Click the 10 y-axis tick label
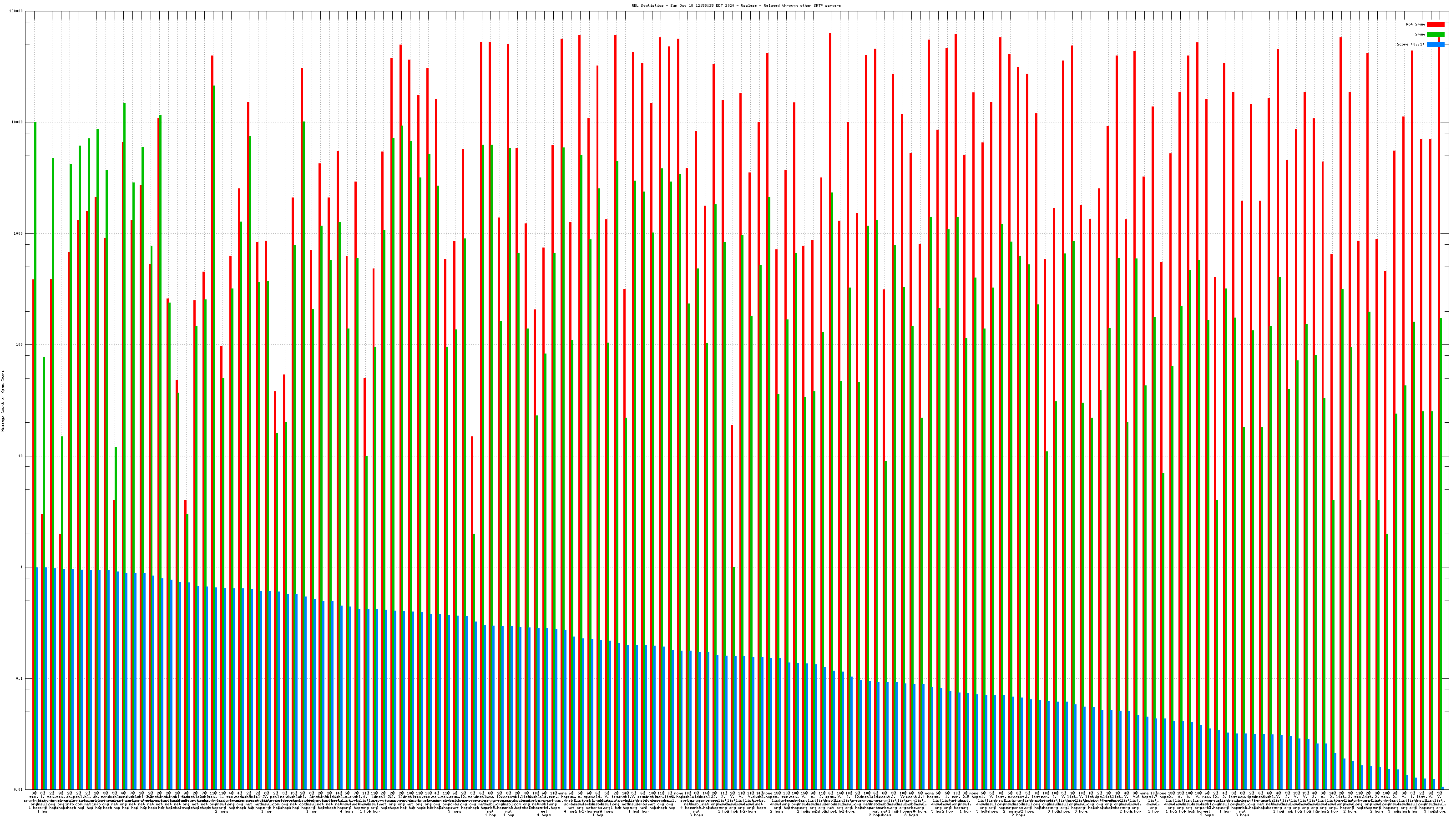 point(21,456)
